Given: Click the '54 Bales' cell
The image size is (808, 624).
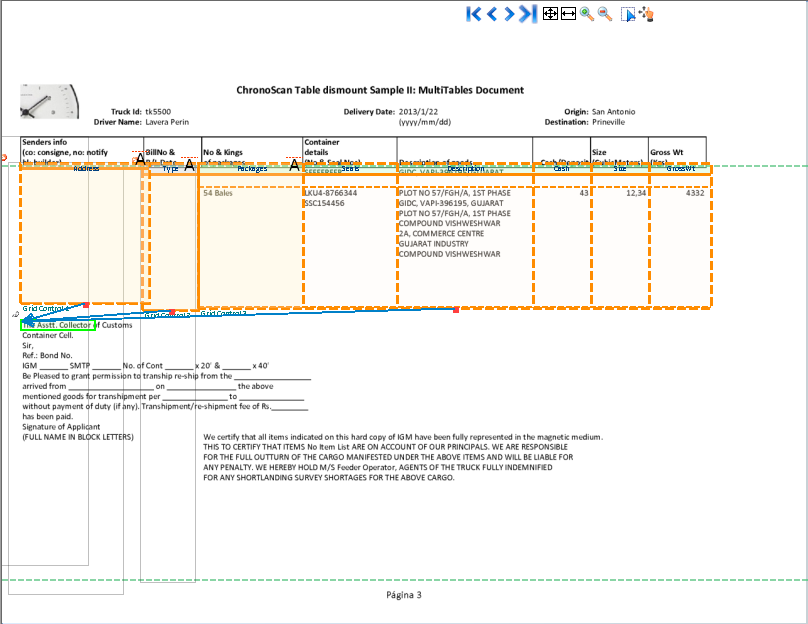Looking at the screenshot, I should (x=218, y=193).
